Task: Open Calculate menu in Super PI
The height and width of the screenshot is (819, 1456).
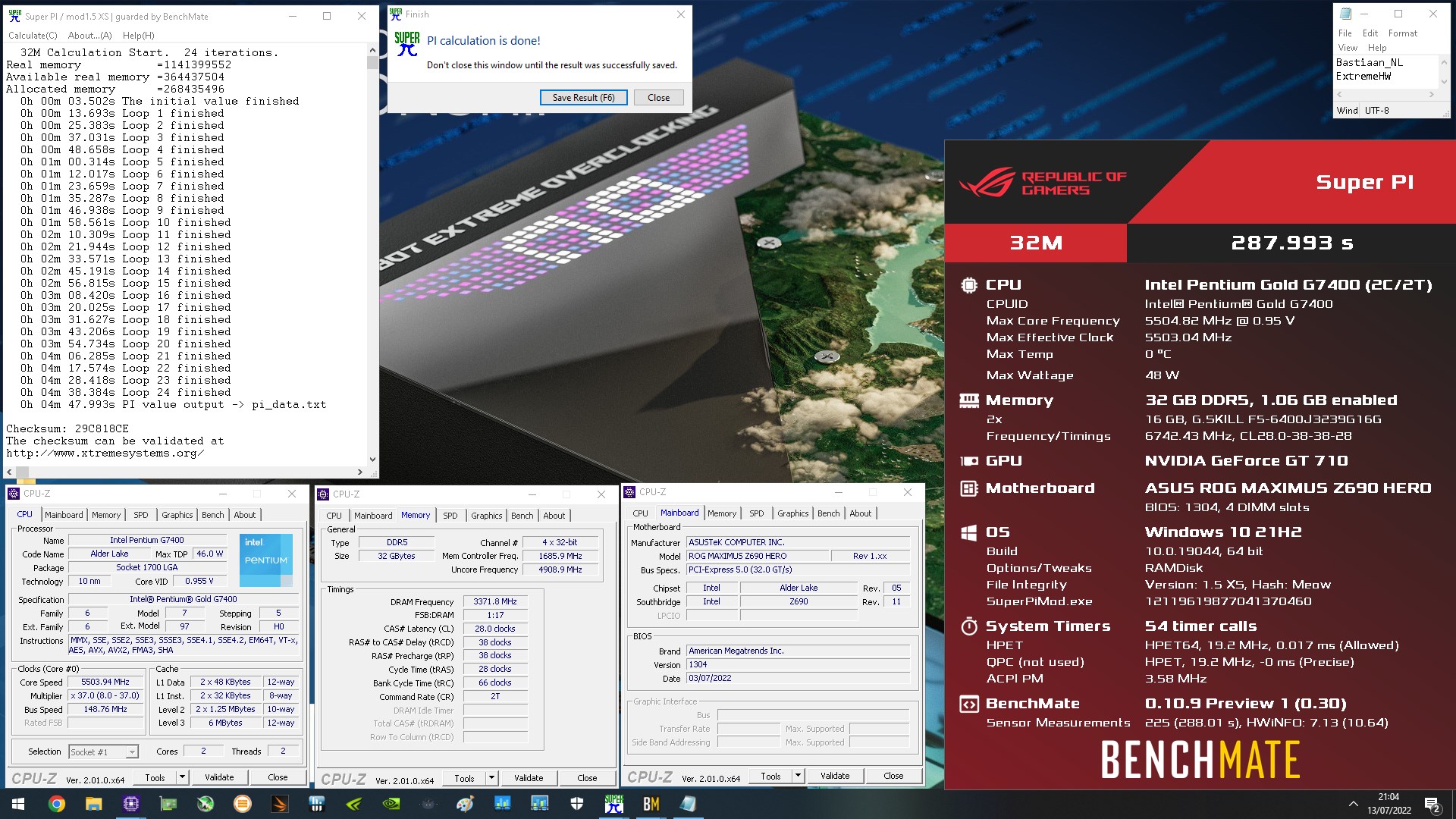Action: point(33,36)
